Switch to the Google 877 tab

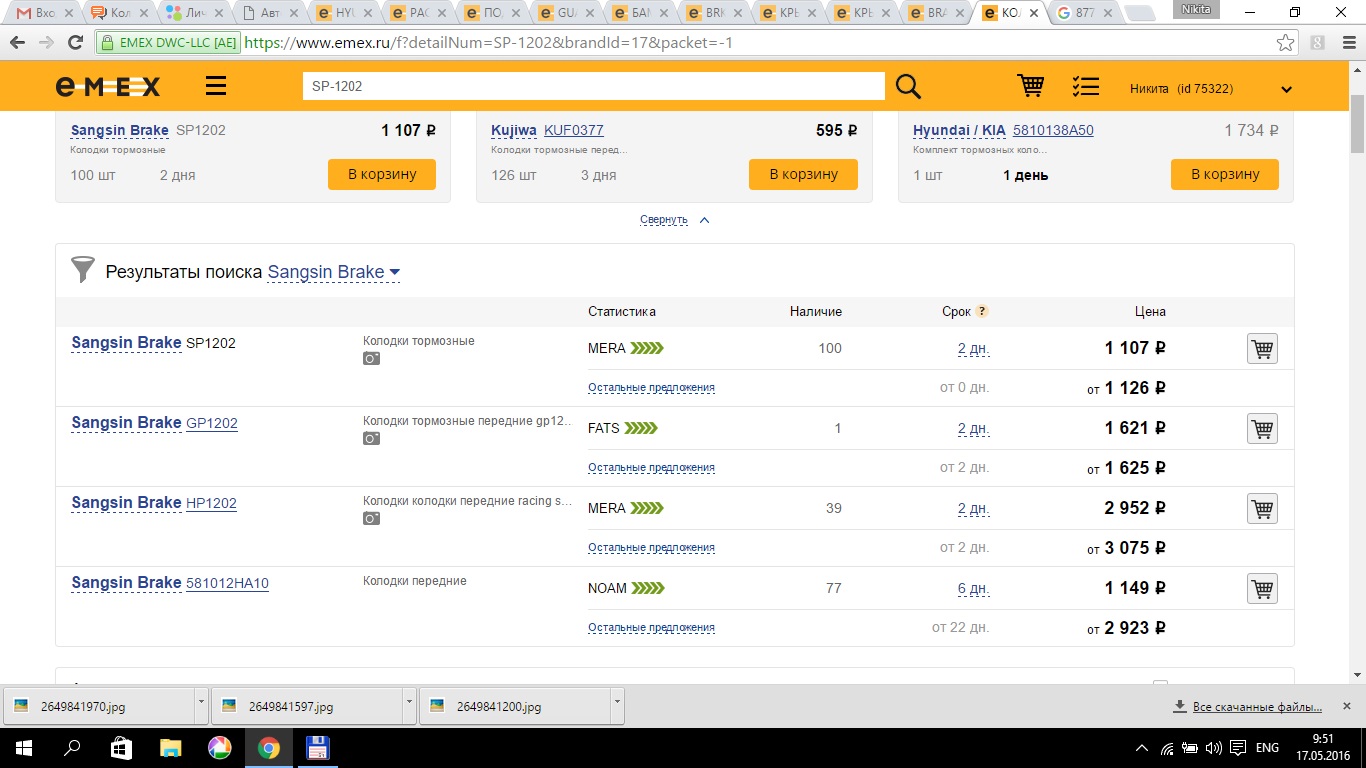[1084, 13]
